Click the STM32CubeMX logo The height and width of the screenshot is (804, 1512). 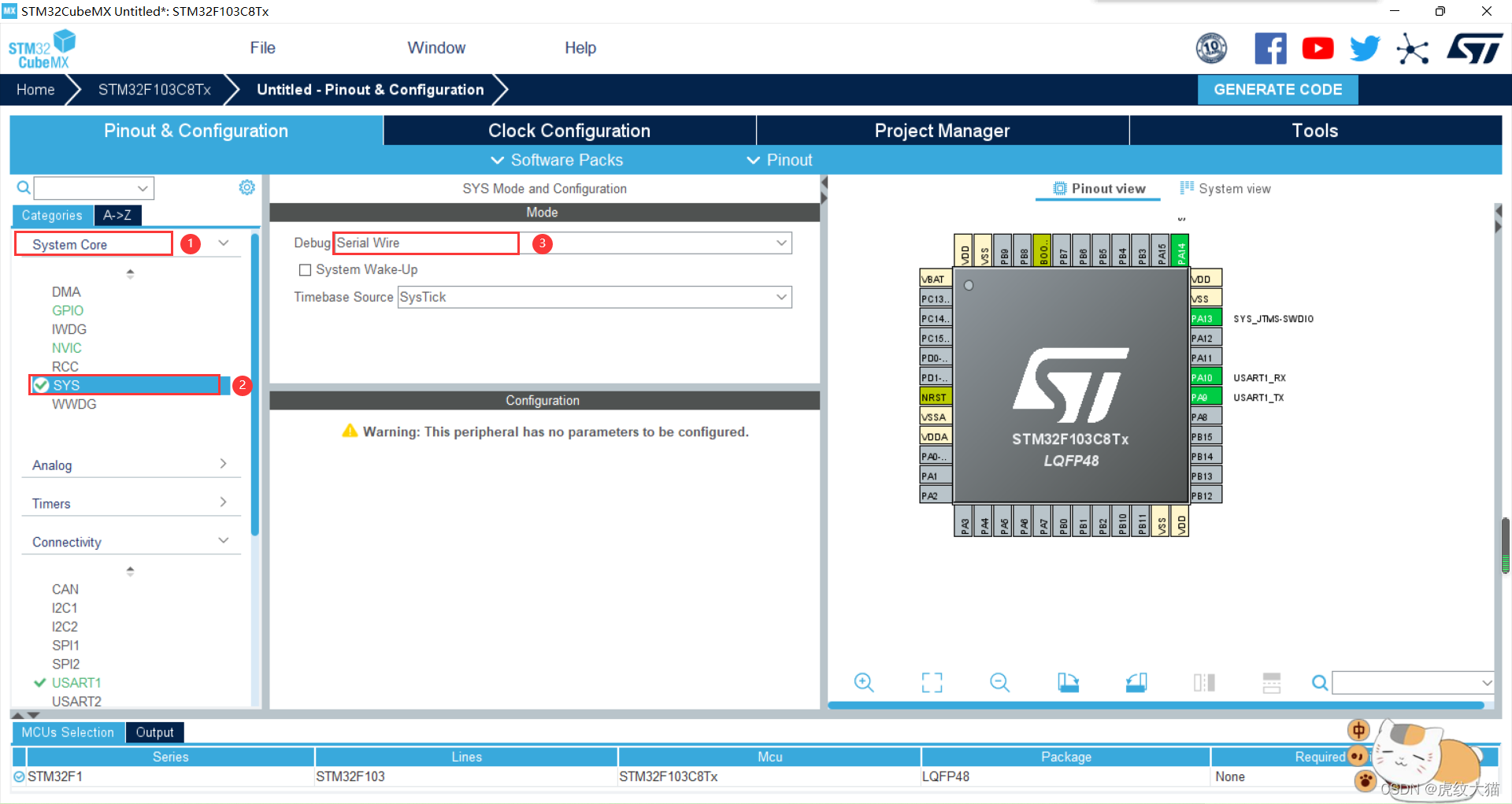pos(42,49)
